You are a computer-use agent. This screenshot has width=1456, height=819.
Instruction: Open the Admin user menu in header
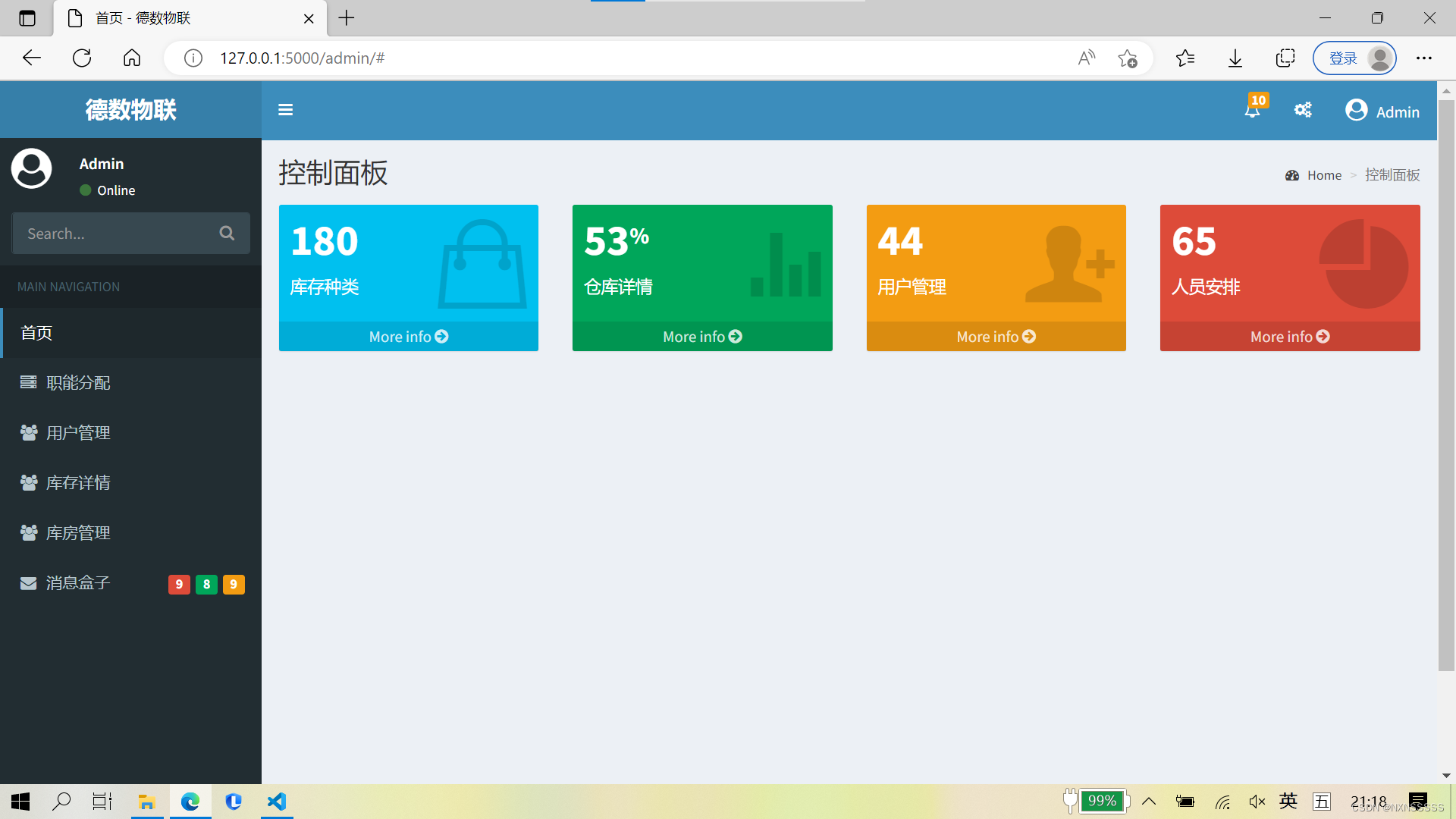click(x=1382, y=111)
